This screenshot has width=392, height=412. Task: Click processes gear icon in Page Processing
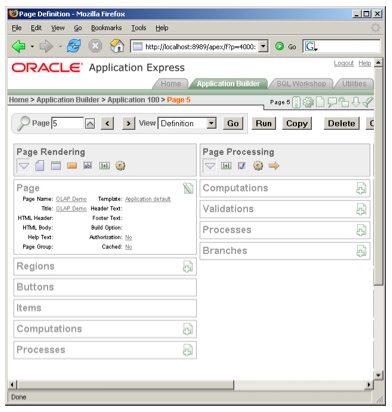tap(258, 165)
